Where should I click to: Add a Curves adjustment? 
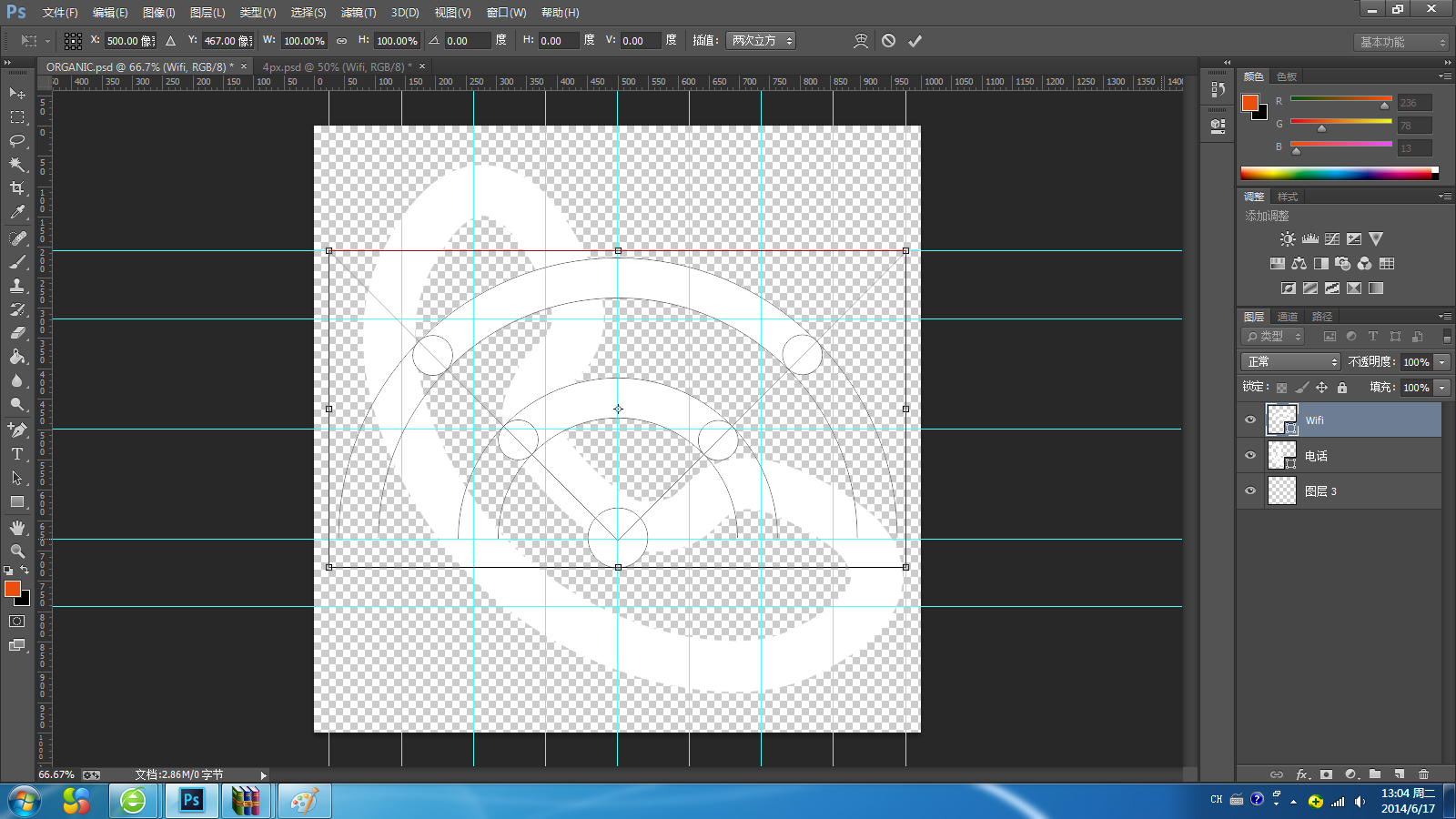coord(1332,239)
